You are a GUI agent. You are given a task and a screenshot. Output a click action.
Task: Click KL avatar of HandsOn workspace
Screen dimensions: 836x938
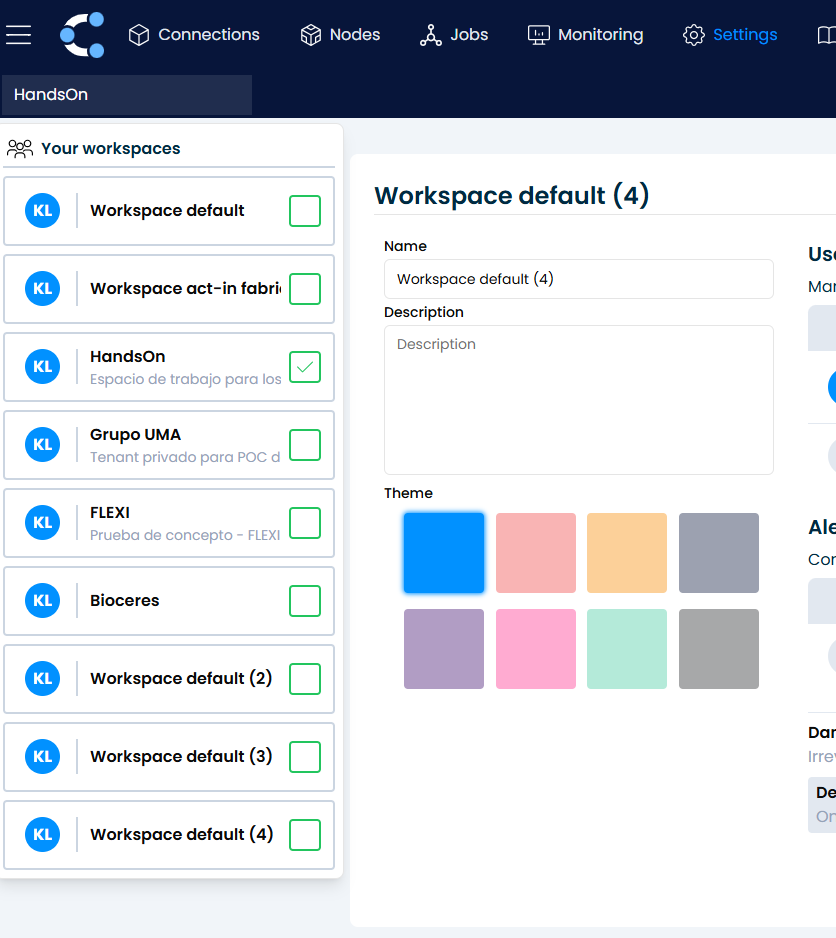(42, 367)
